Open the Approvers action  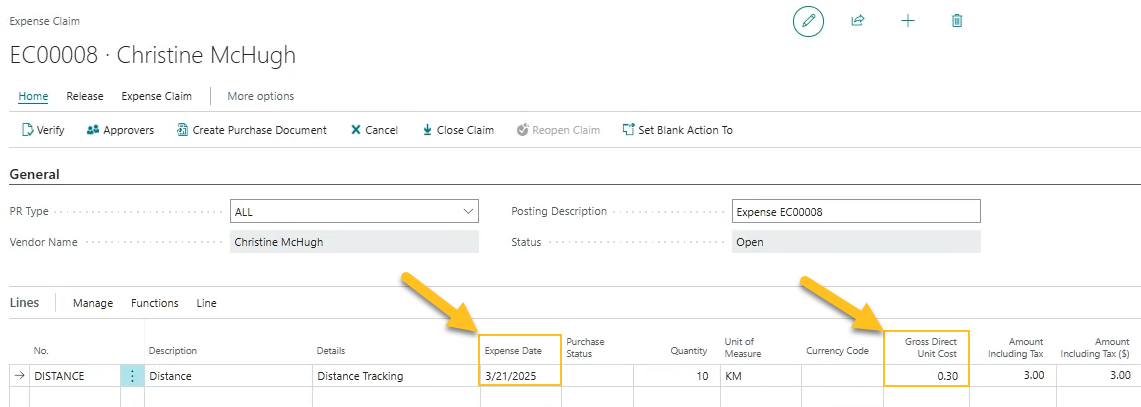(120, 130)
